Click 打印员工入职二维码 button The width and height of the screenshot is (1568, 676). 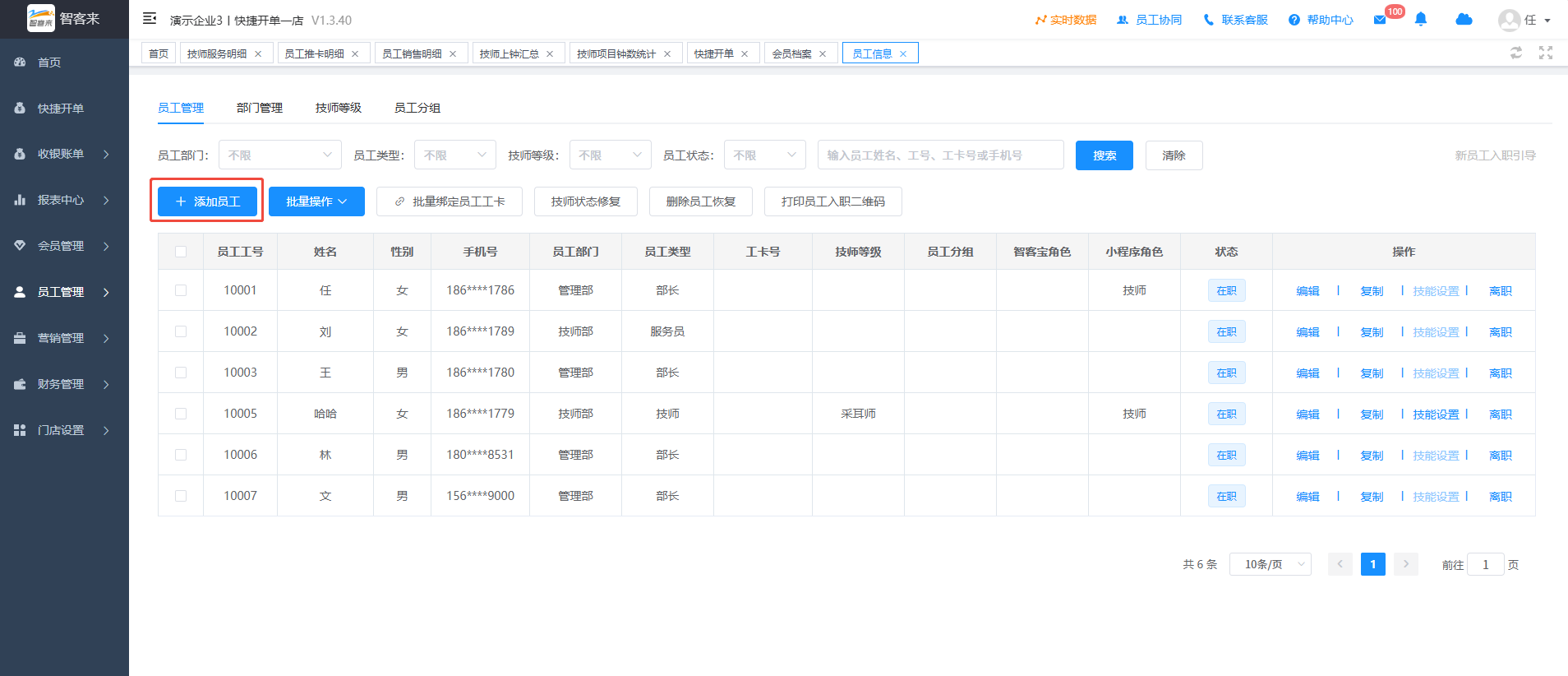pyautogui.click(x=833, y=201)
